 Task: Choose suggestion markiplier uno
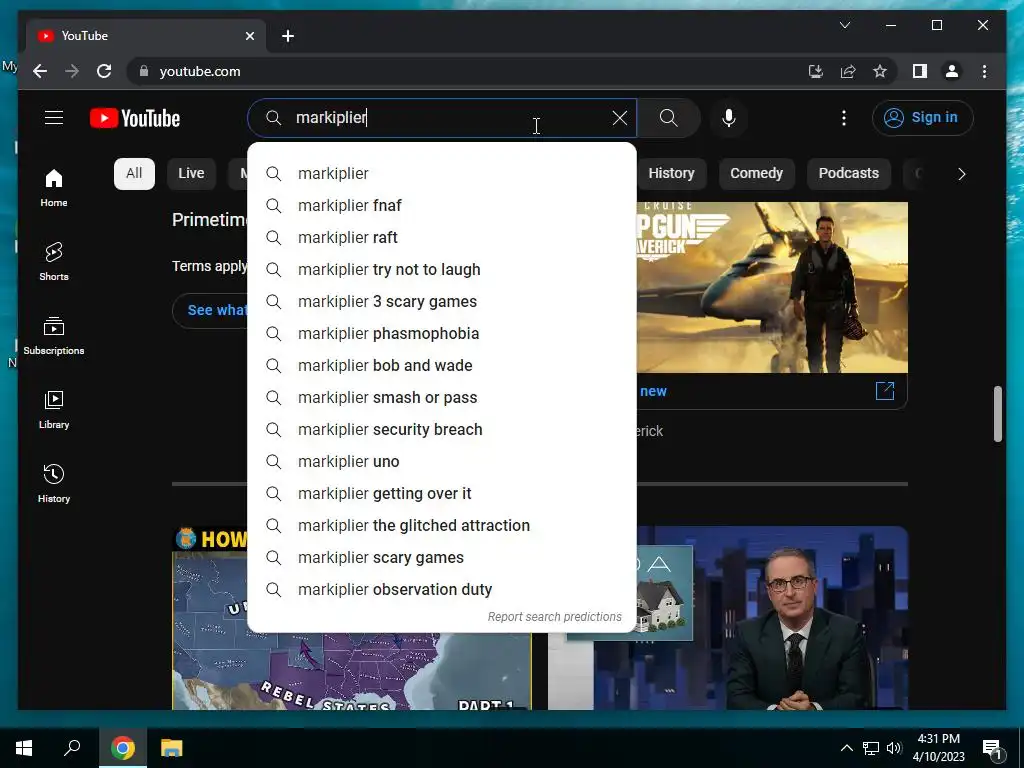442,461
